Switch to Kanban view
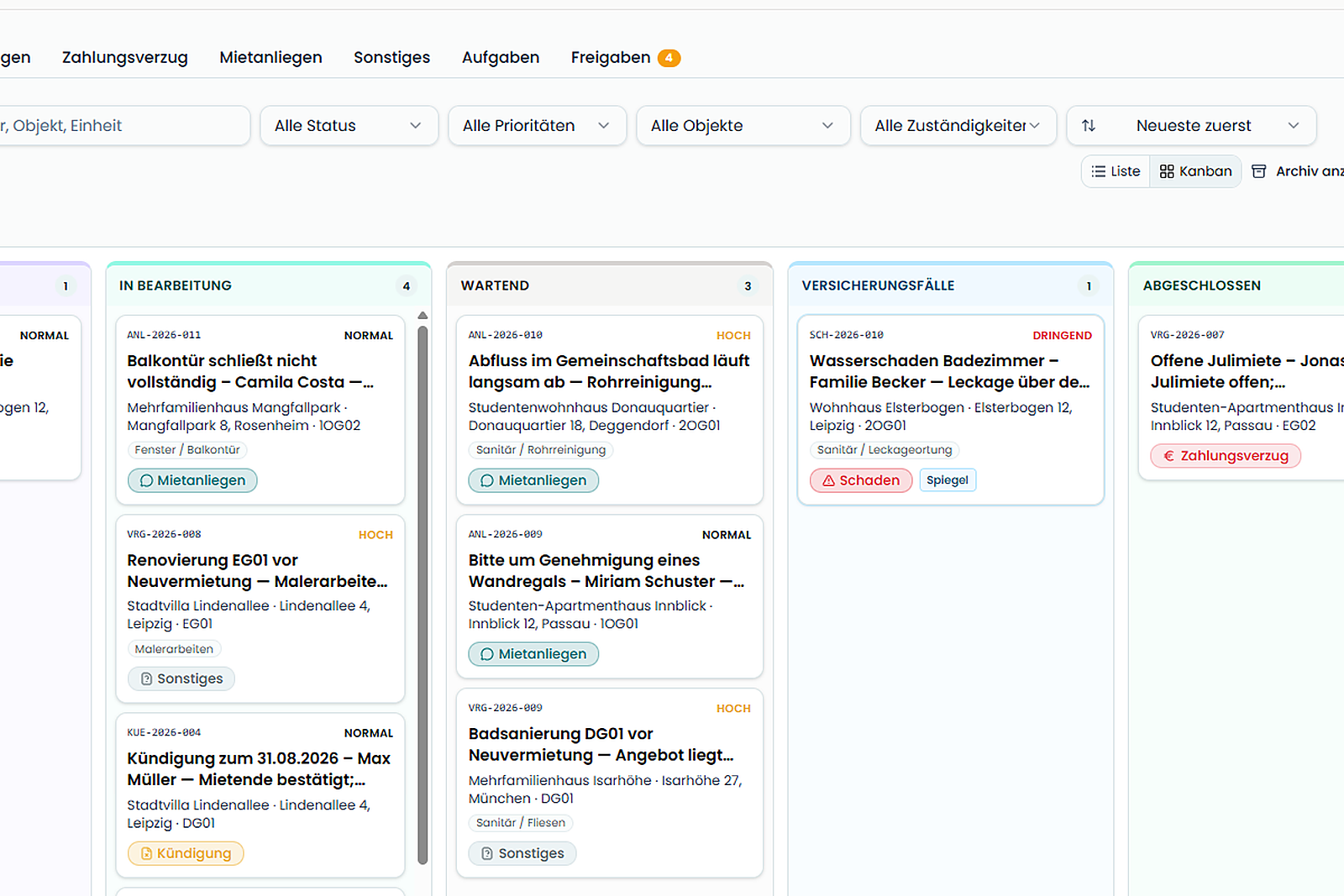 click(1195, 171)
